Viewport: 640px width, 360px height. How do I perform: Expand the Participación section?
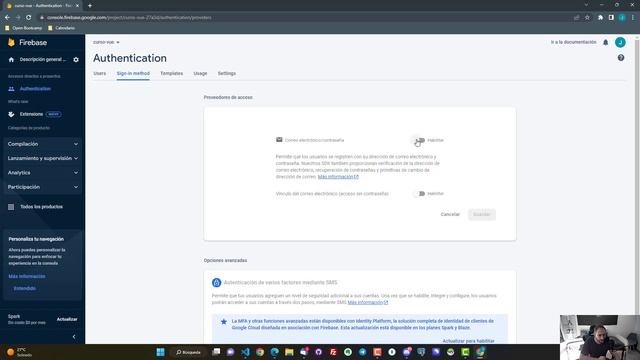coord(42,187)
